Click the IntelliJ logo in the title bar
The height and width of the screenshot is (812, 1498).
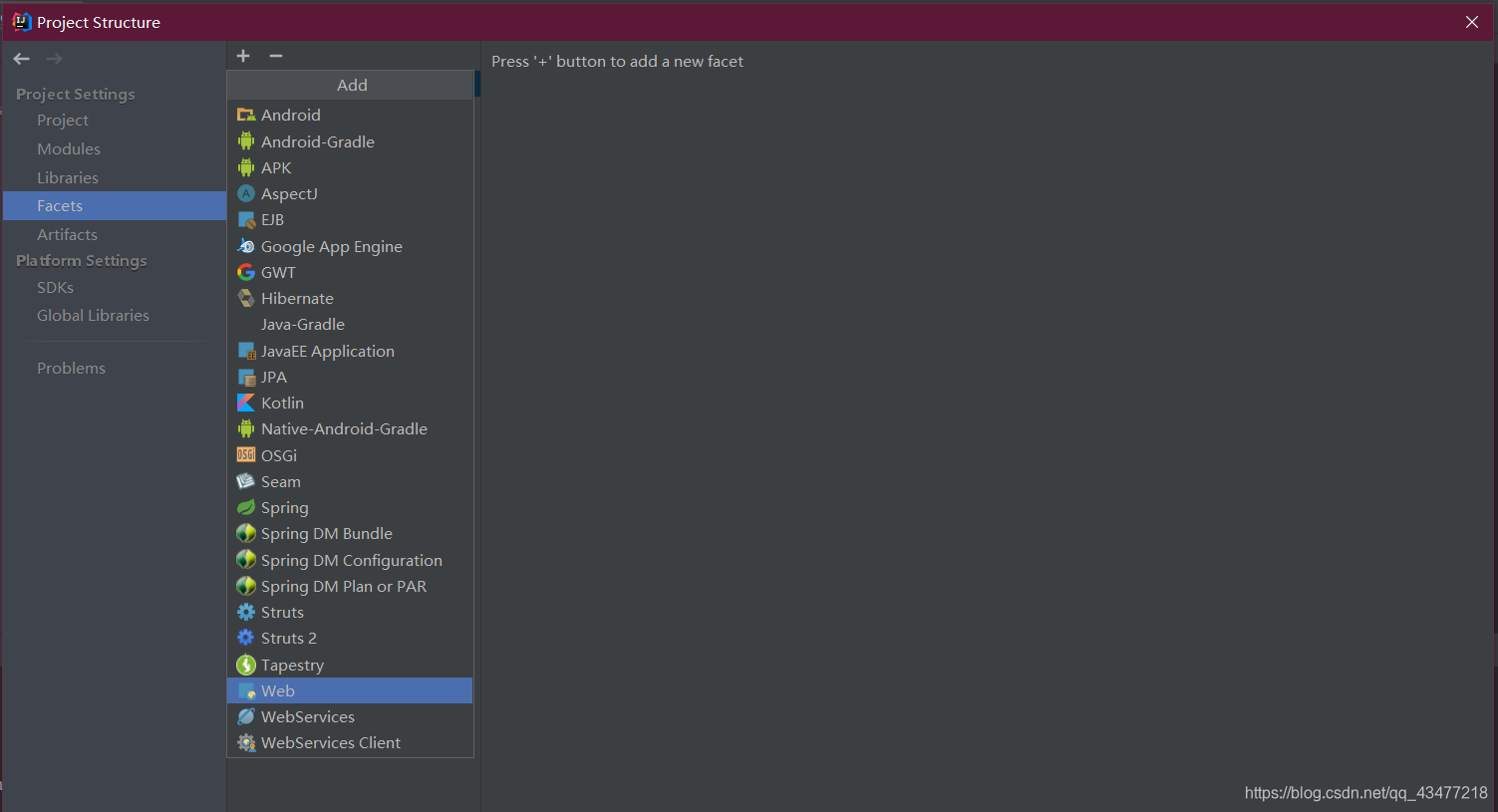tap(22, 22)
